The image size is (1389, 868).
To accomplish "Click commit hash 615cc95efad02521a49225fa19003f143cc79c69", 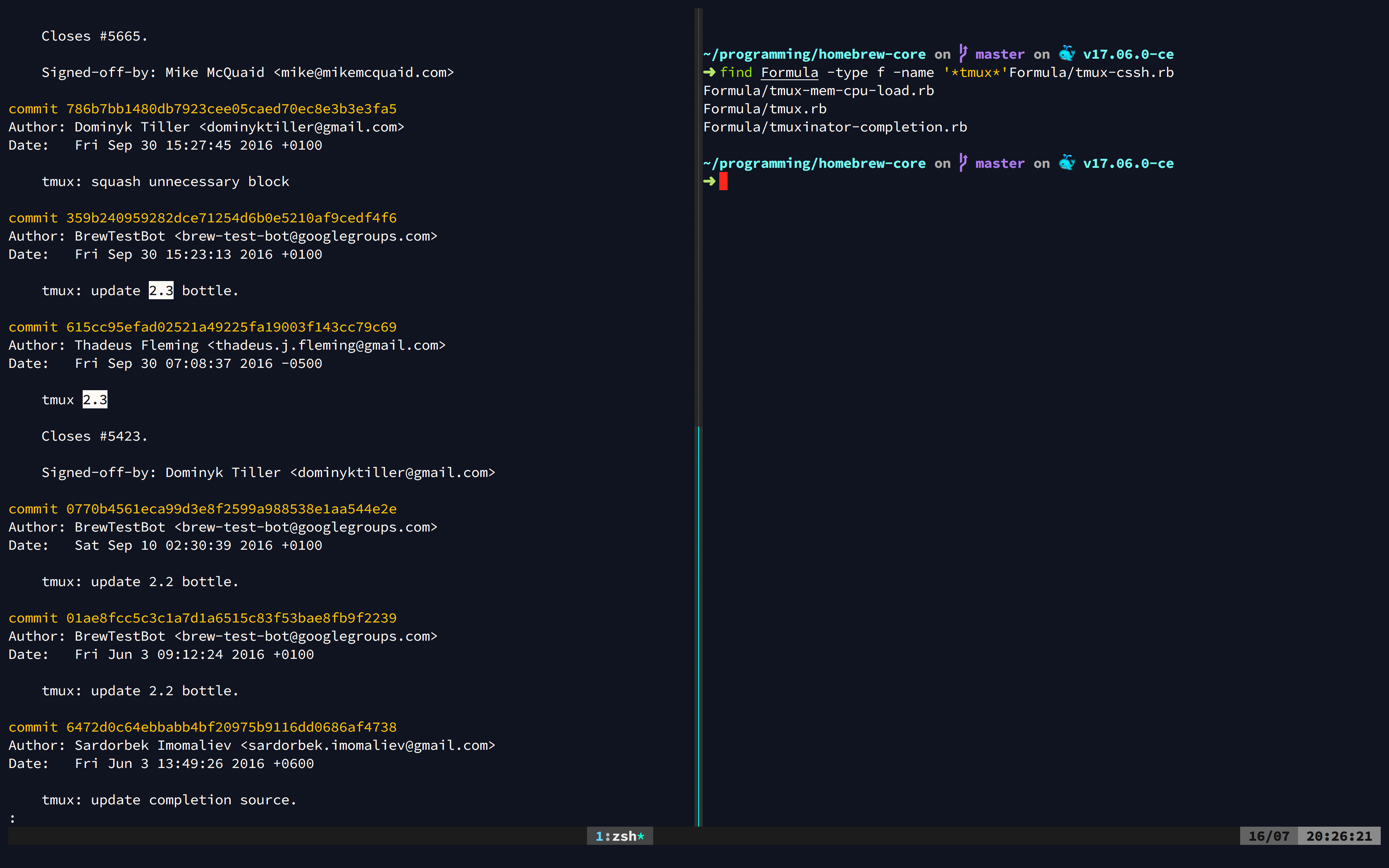I will pos(231,327).
